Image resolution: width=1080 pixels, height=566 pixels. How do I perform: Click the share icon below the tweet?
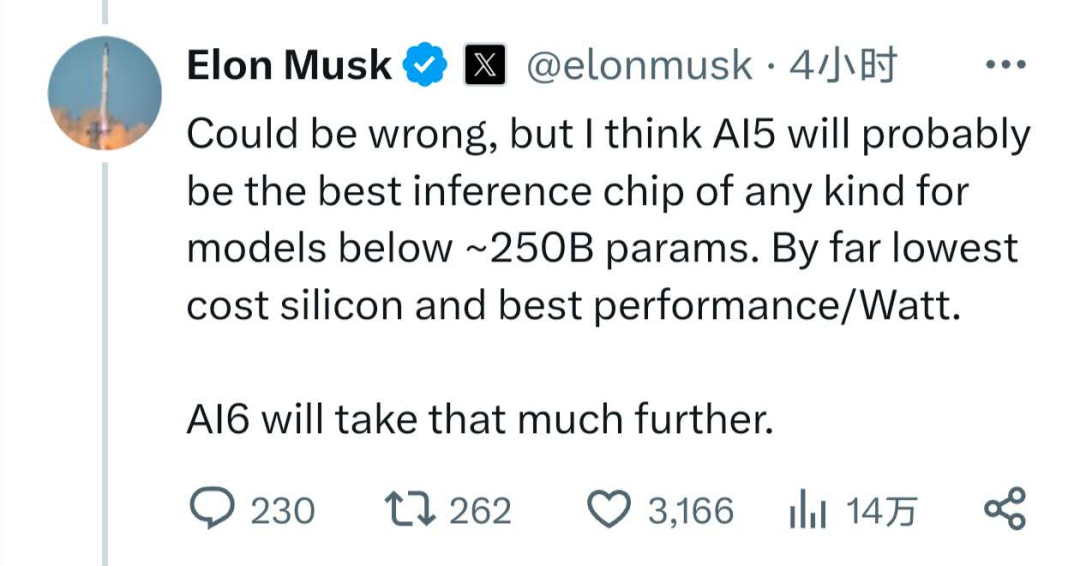tap(1004, 510)
